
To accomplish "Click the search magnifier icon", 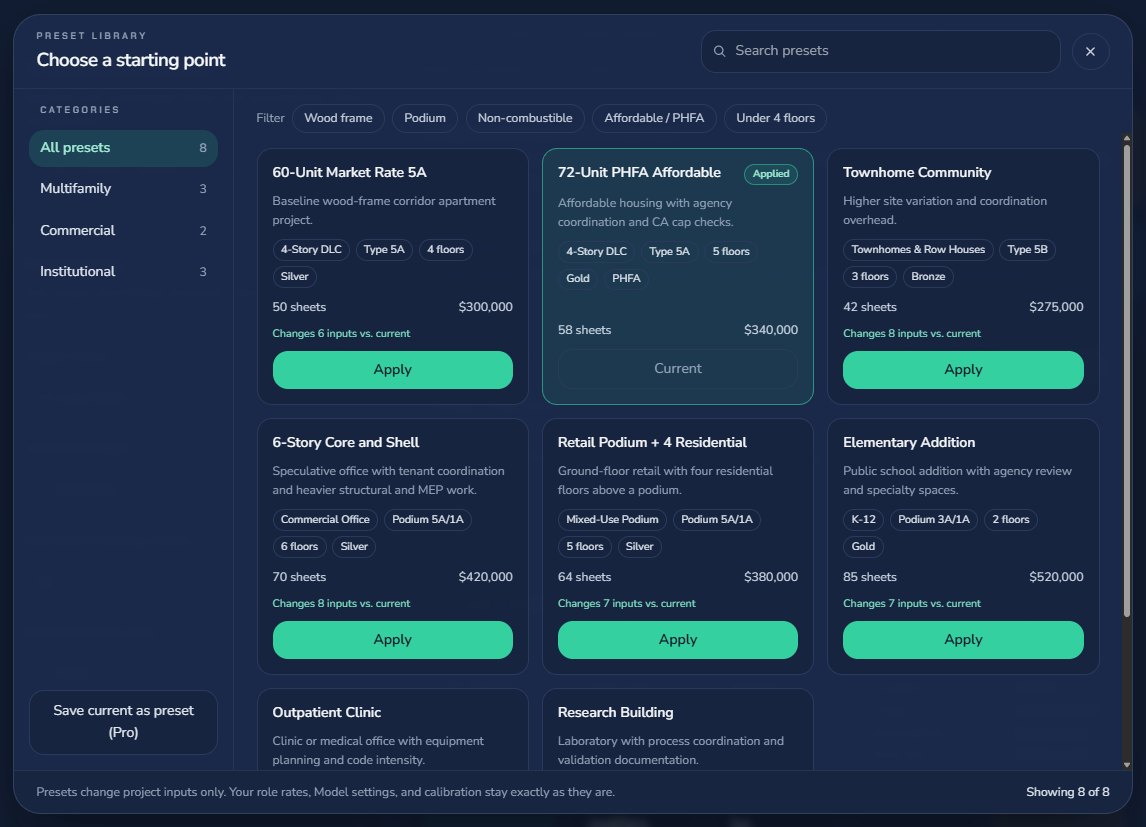I will point(719,51).
